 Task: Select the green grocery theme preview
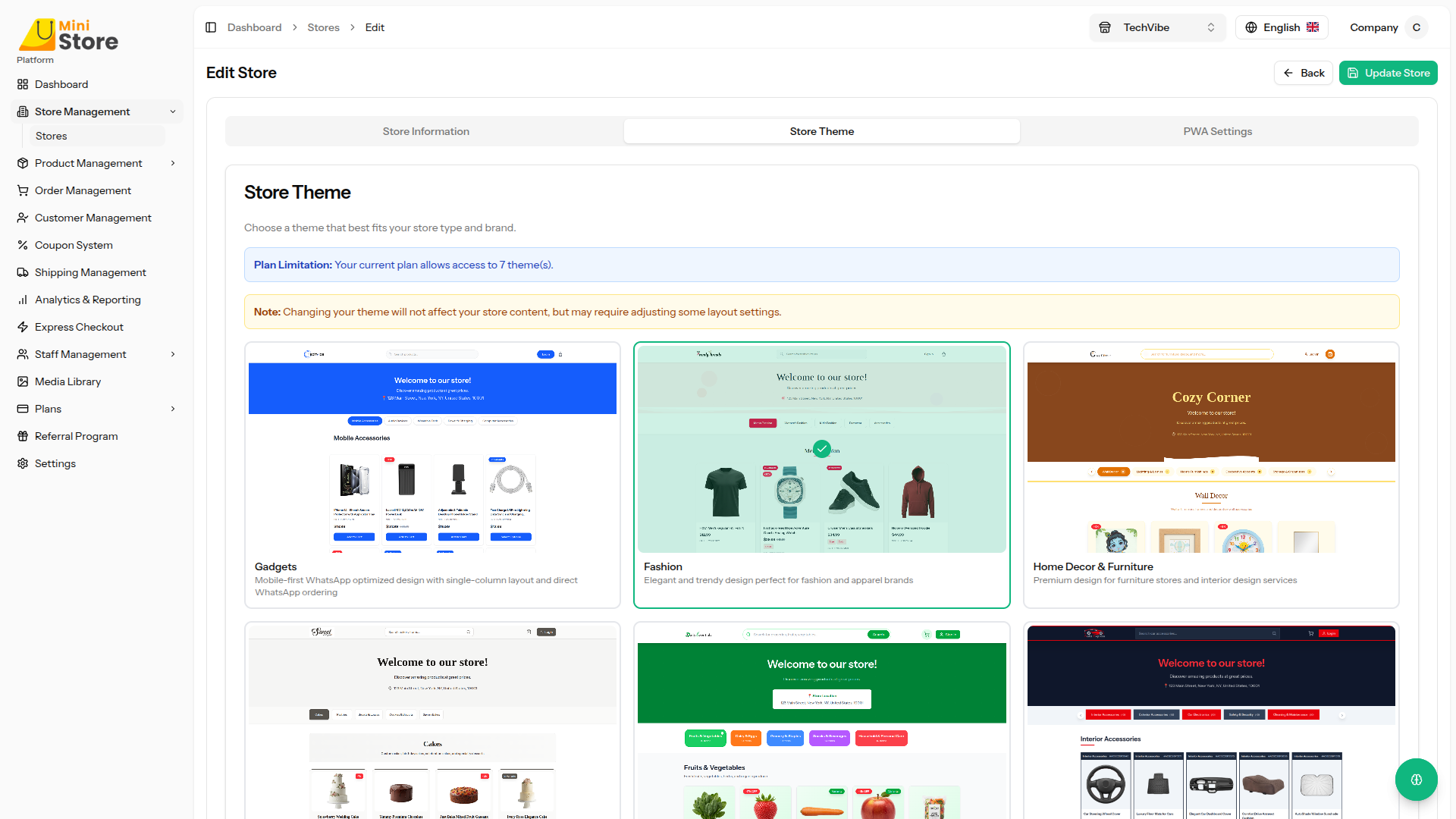pos(821,720)
